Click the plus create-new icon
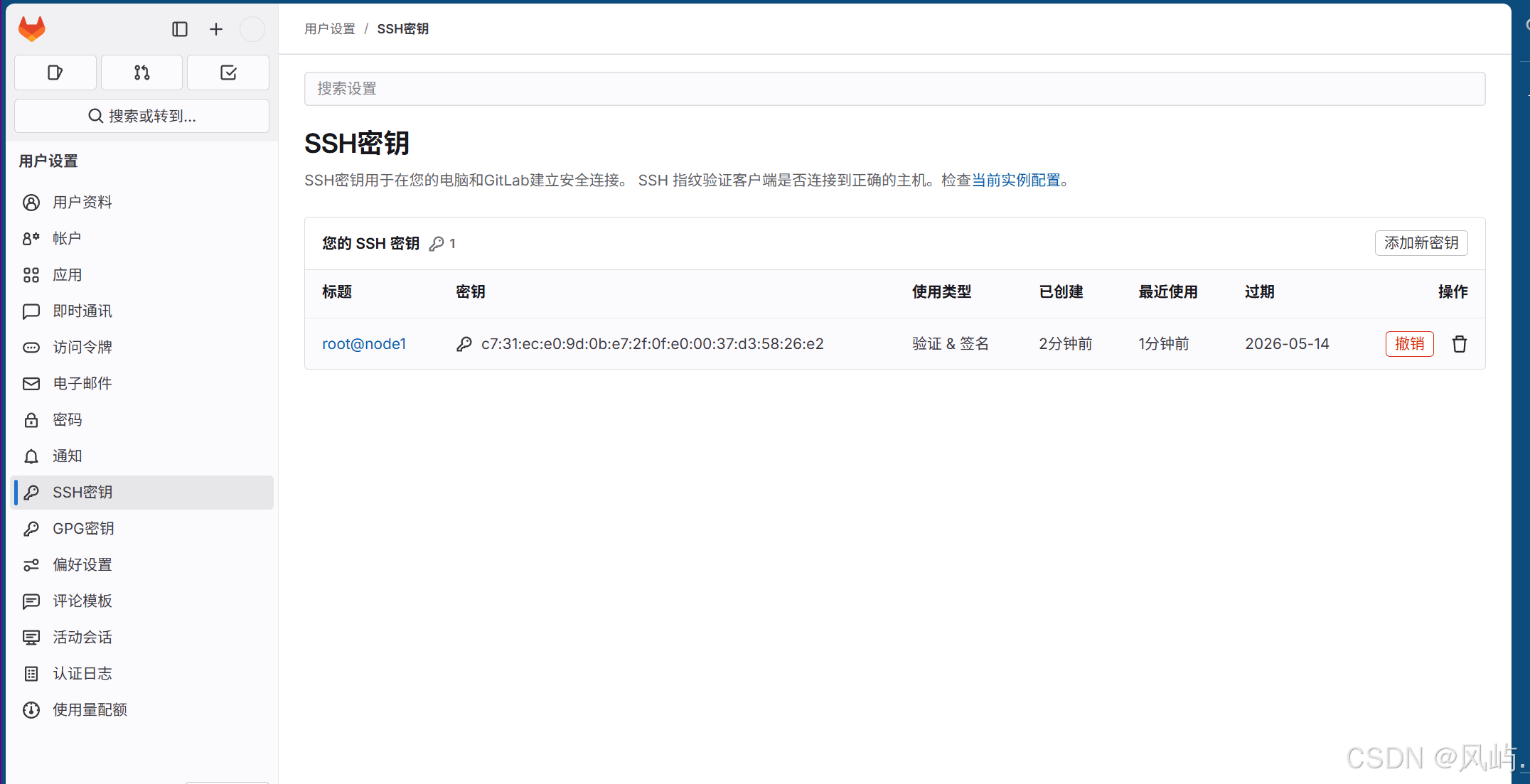Viewport: 1530px width, 784px height. click(216, 29)
